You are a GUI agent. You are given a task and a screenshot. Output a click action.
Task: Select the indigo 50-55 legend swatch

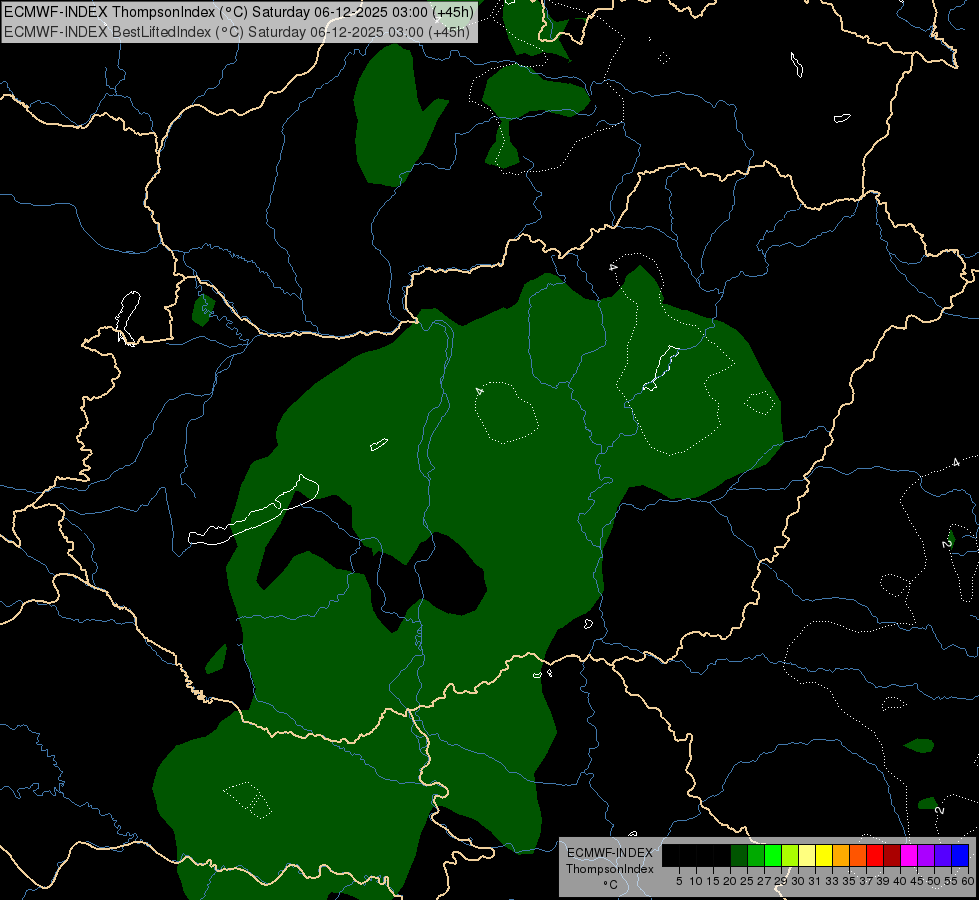[x=943, y=855]
